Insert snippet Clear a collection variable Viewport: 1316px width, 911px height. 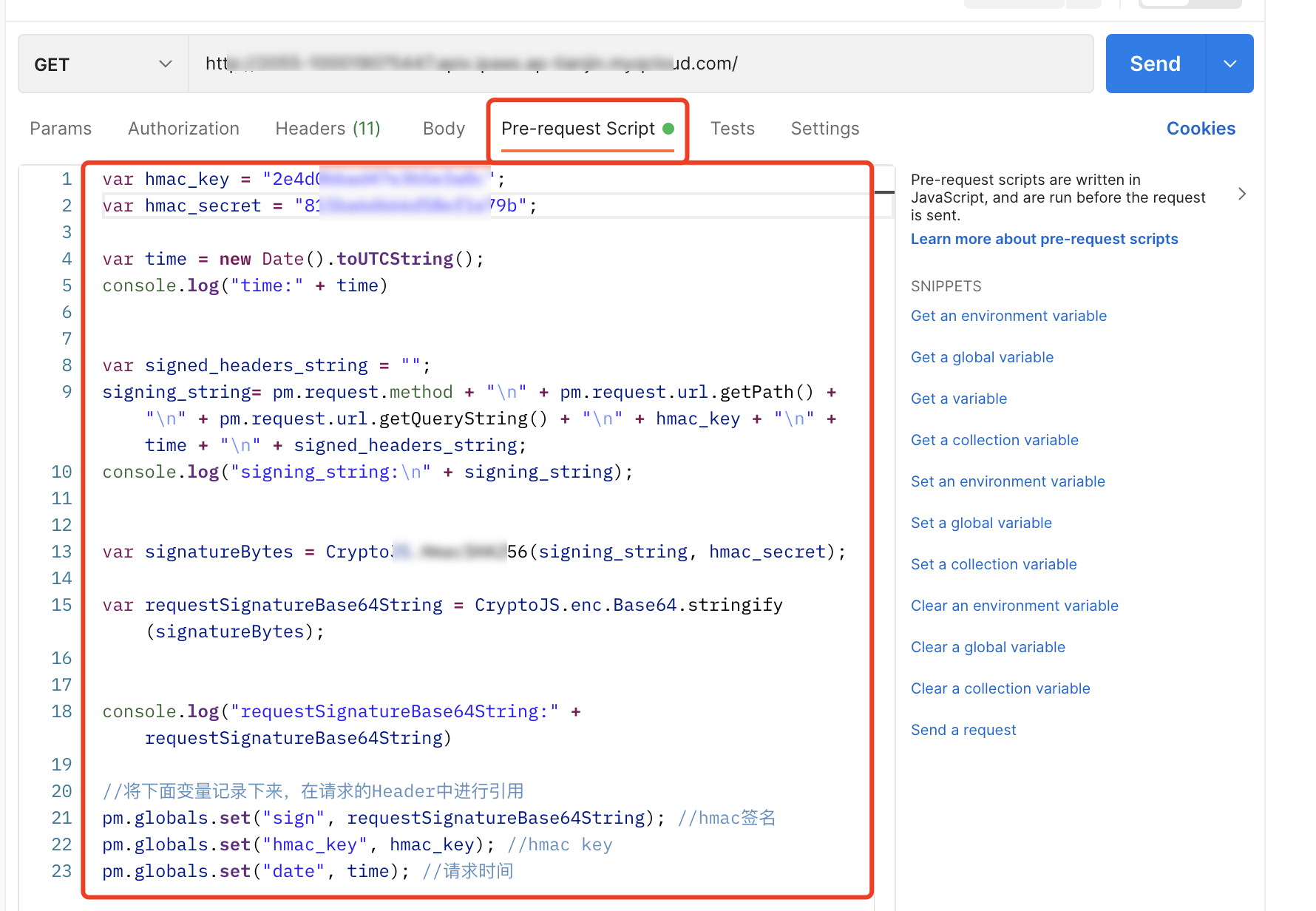1000,688
